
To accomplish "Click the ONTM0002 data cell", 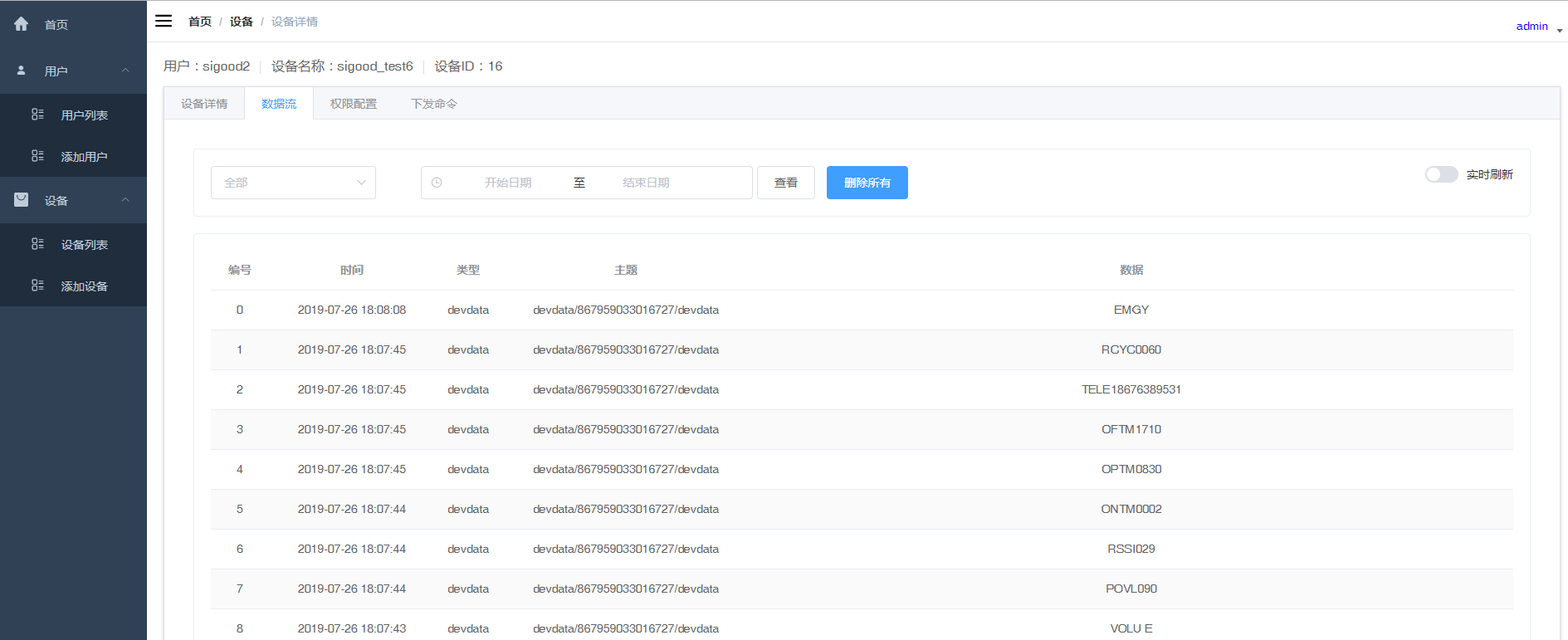I will tap(1131, 509).
